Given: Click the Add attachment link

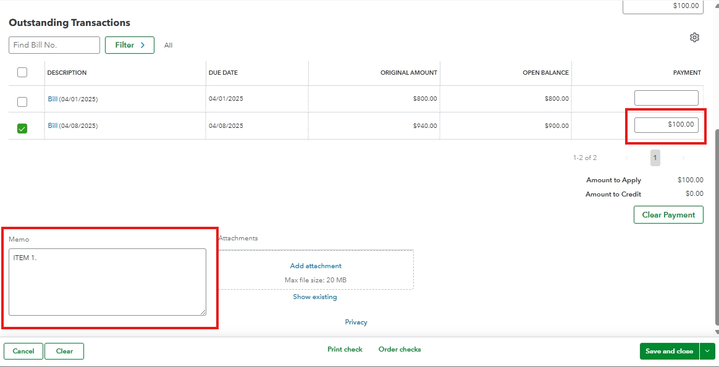Looking at the screenshot, I should [x=315, y=266].
